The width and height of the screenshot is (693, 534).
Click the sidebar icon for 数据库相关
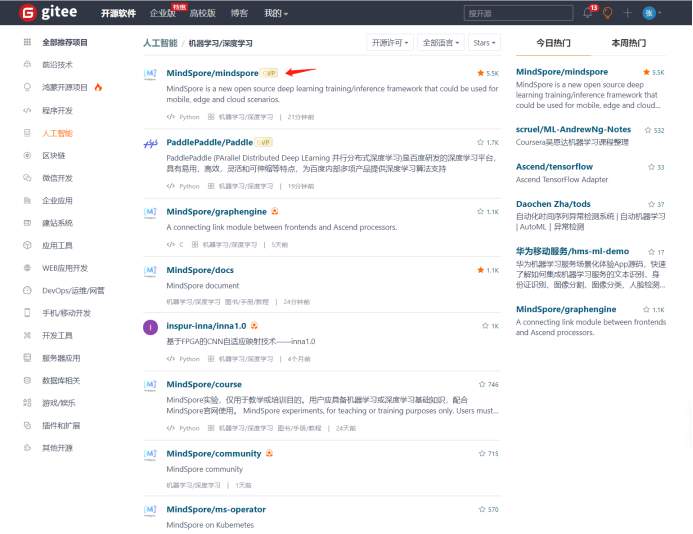click(x=27, y=380)
